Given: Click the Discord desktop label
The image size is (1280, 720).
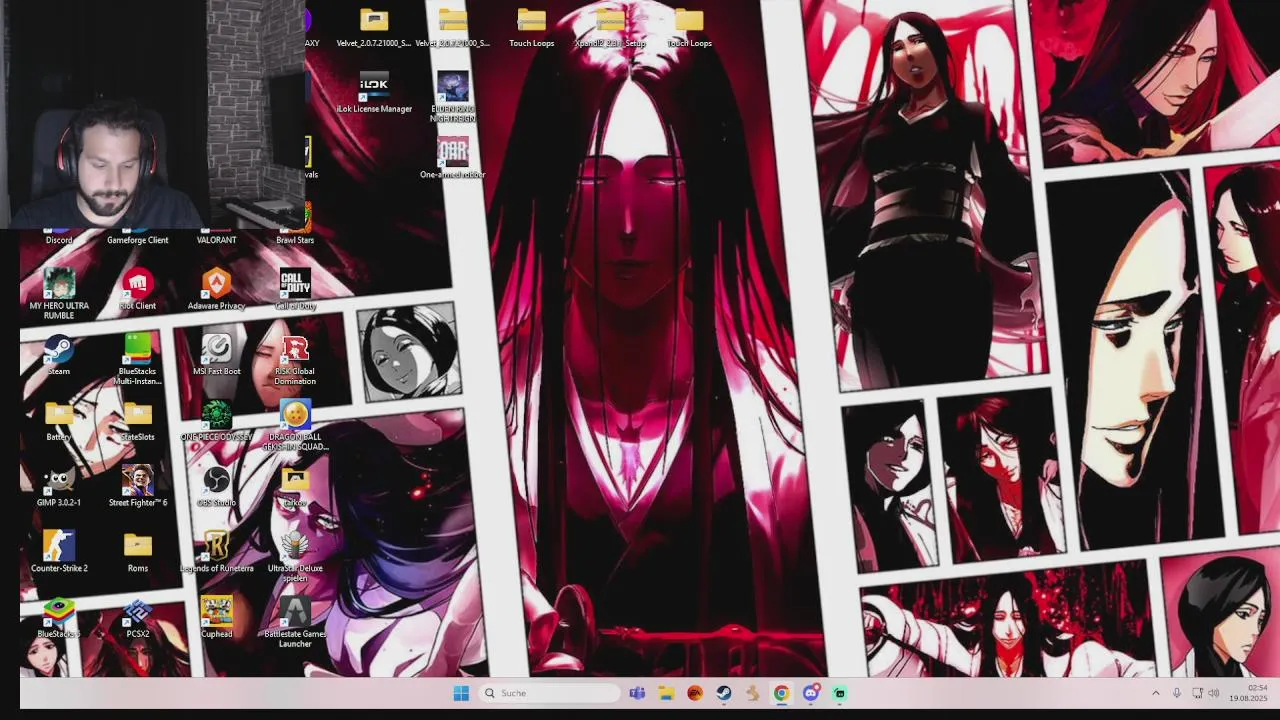Looking at the screenshot, I should [x=59, y=240].
